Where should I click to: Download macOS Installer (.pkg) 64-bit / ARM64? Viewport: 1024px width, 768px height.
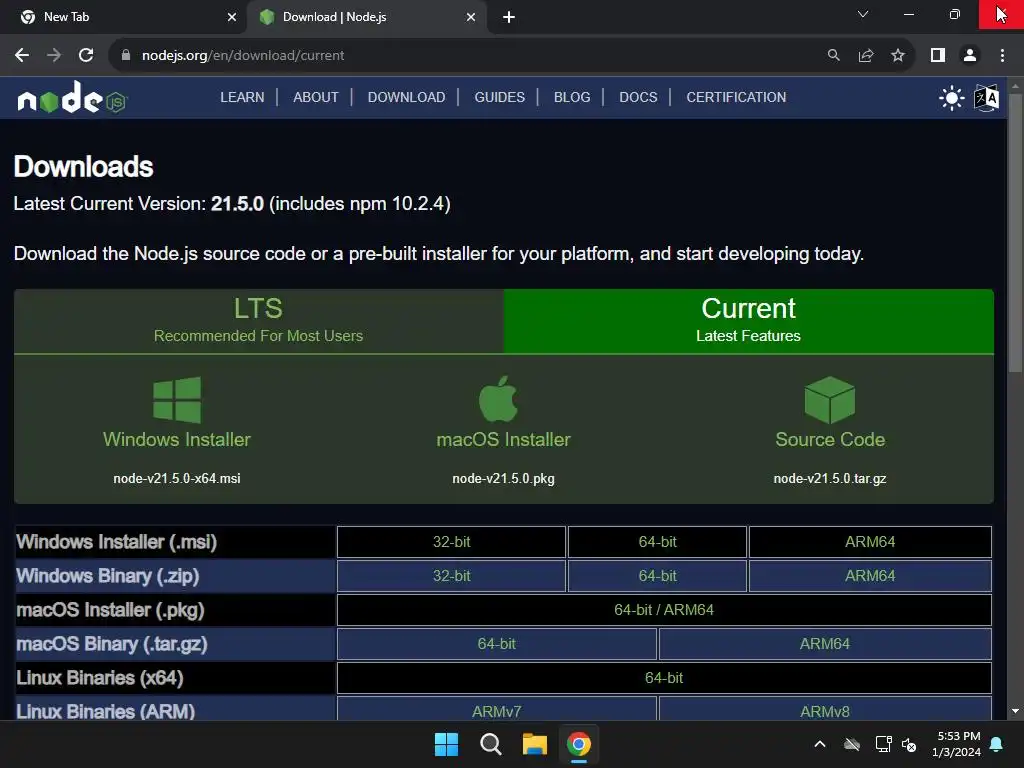(x=664, y=610)
